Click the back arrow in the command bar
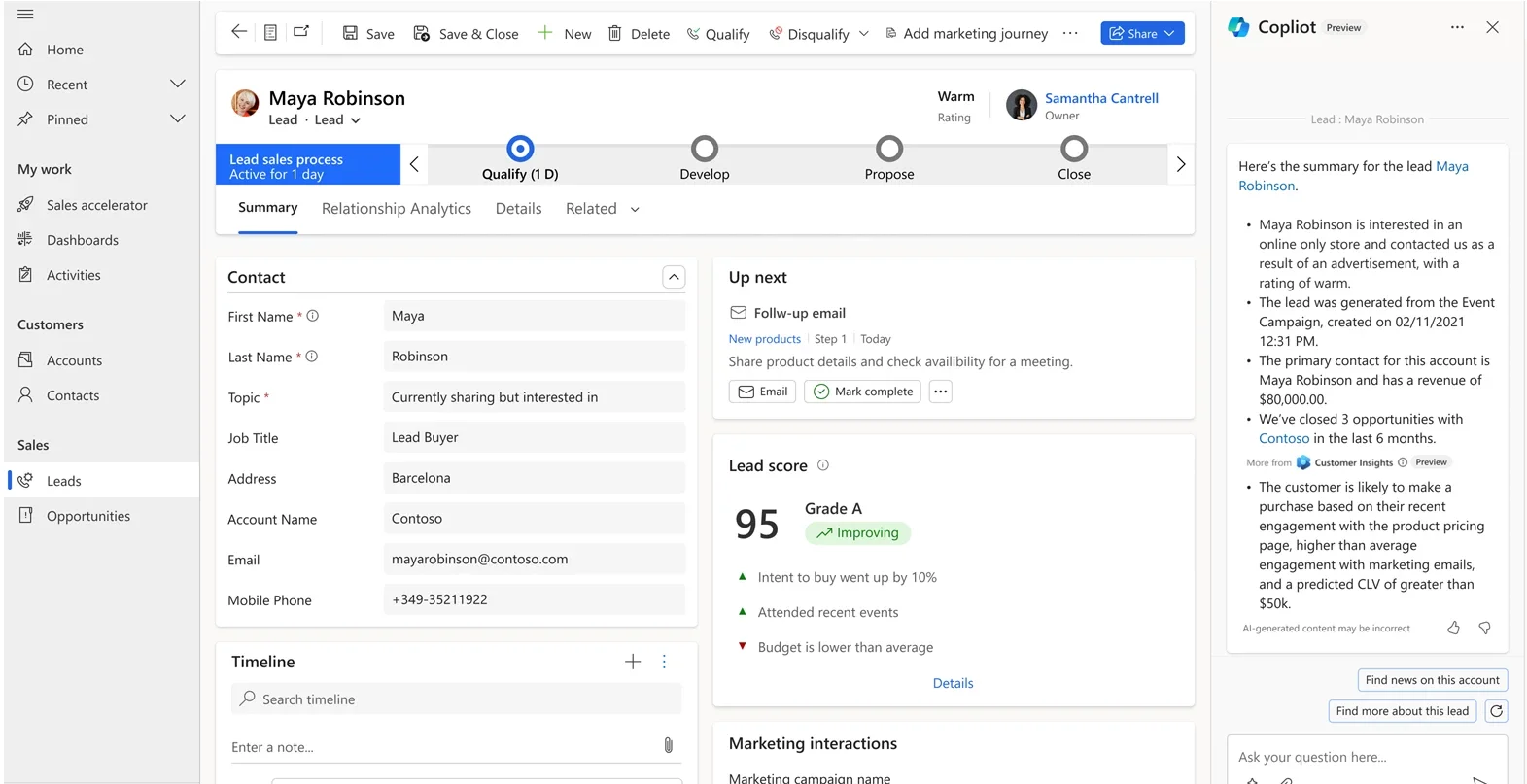The width and height of the screenshot is (1527, 784). coord(239,32)
